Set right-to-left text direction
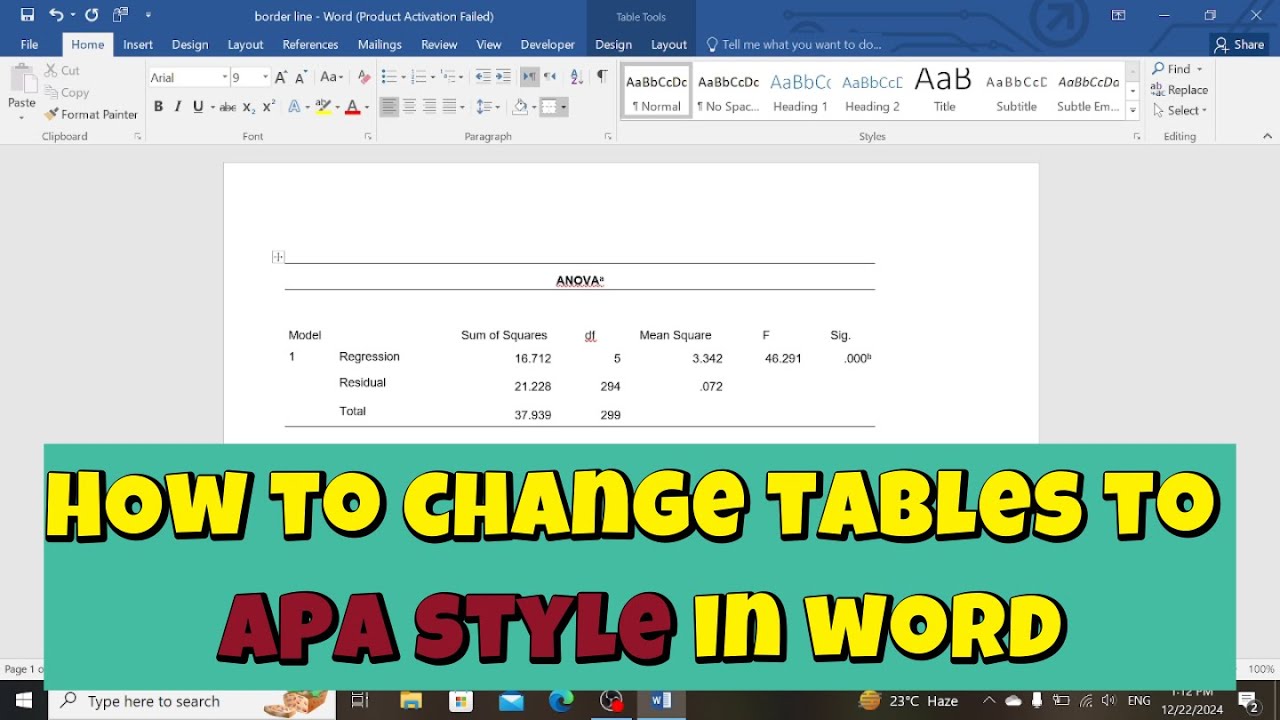Image resolution: width=1280 pixels, height=720 pixels. (549, 77)
